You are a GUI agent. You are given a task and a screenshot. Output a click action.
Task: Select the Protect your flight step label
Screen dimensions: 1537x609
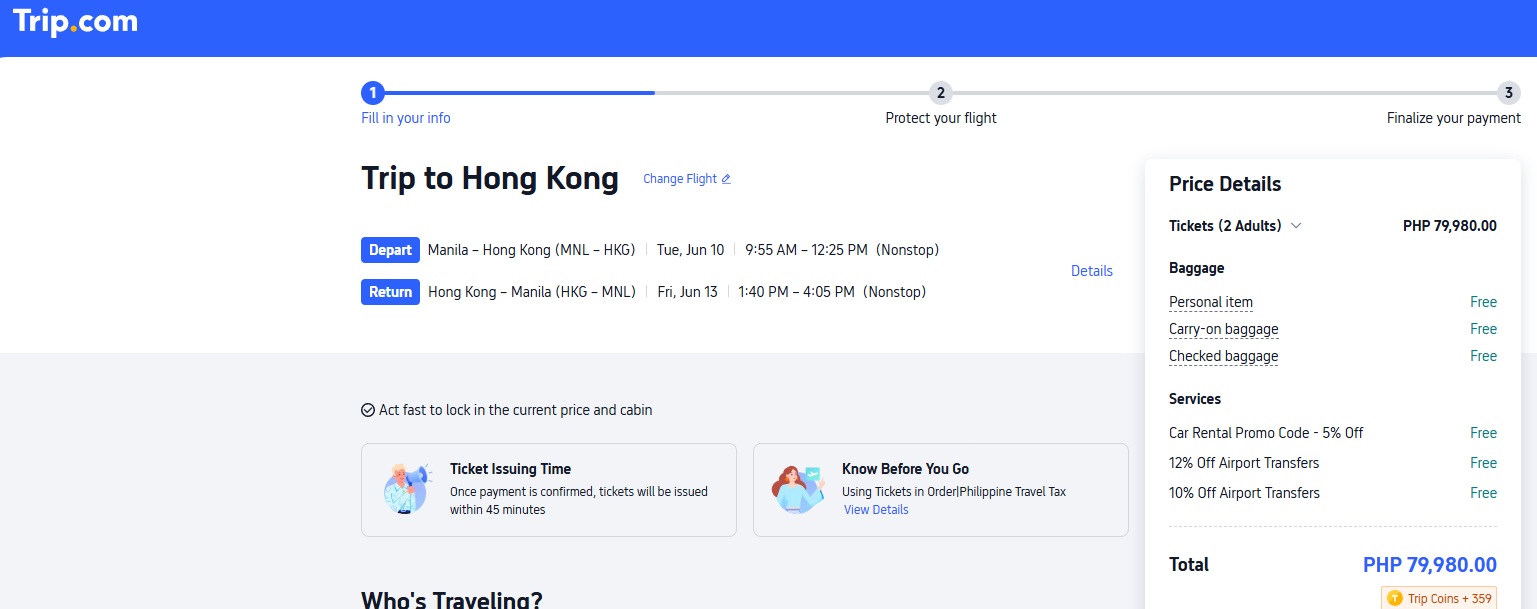pyautogui.click(x=941, y=118)
